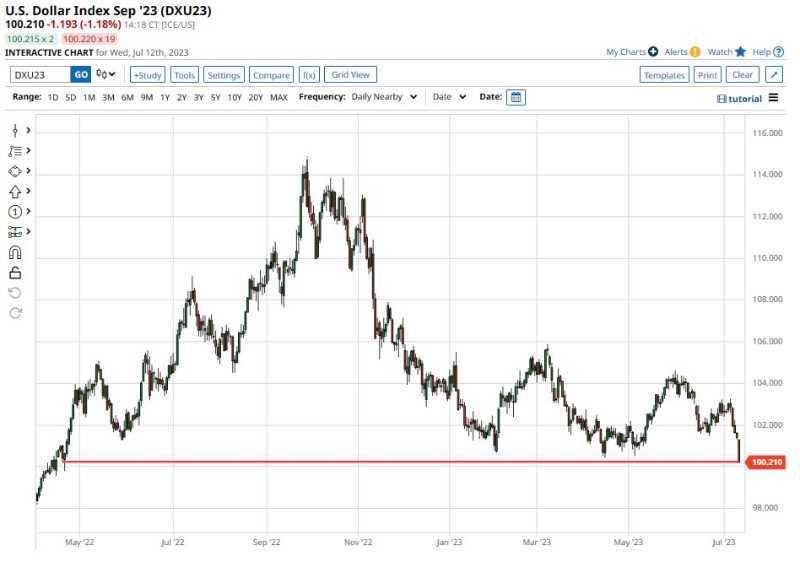800x563 pixels.
Task: Open calendar date picker icon
Action: (515, 97)
